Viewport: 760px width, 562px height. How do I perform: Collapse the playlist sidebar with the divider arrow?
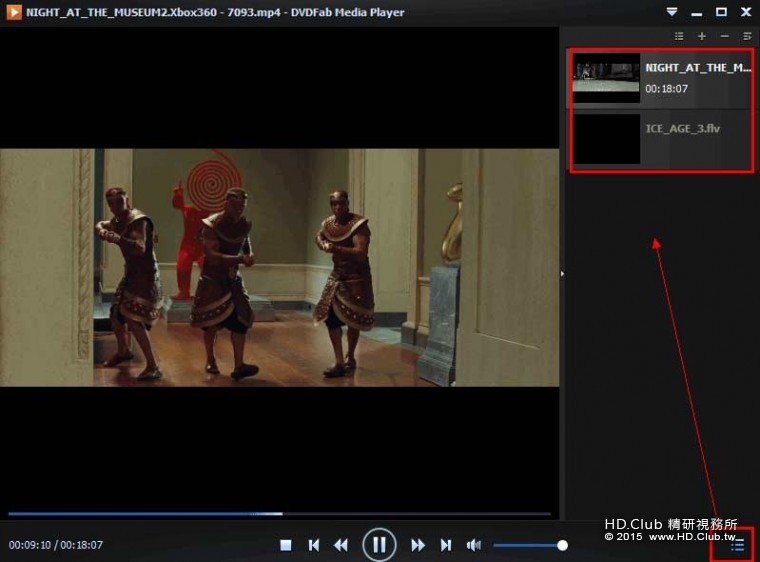click(562, 273)
